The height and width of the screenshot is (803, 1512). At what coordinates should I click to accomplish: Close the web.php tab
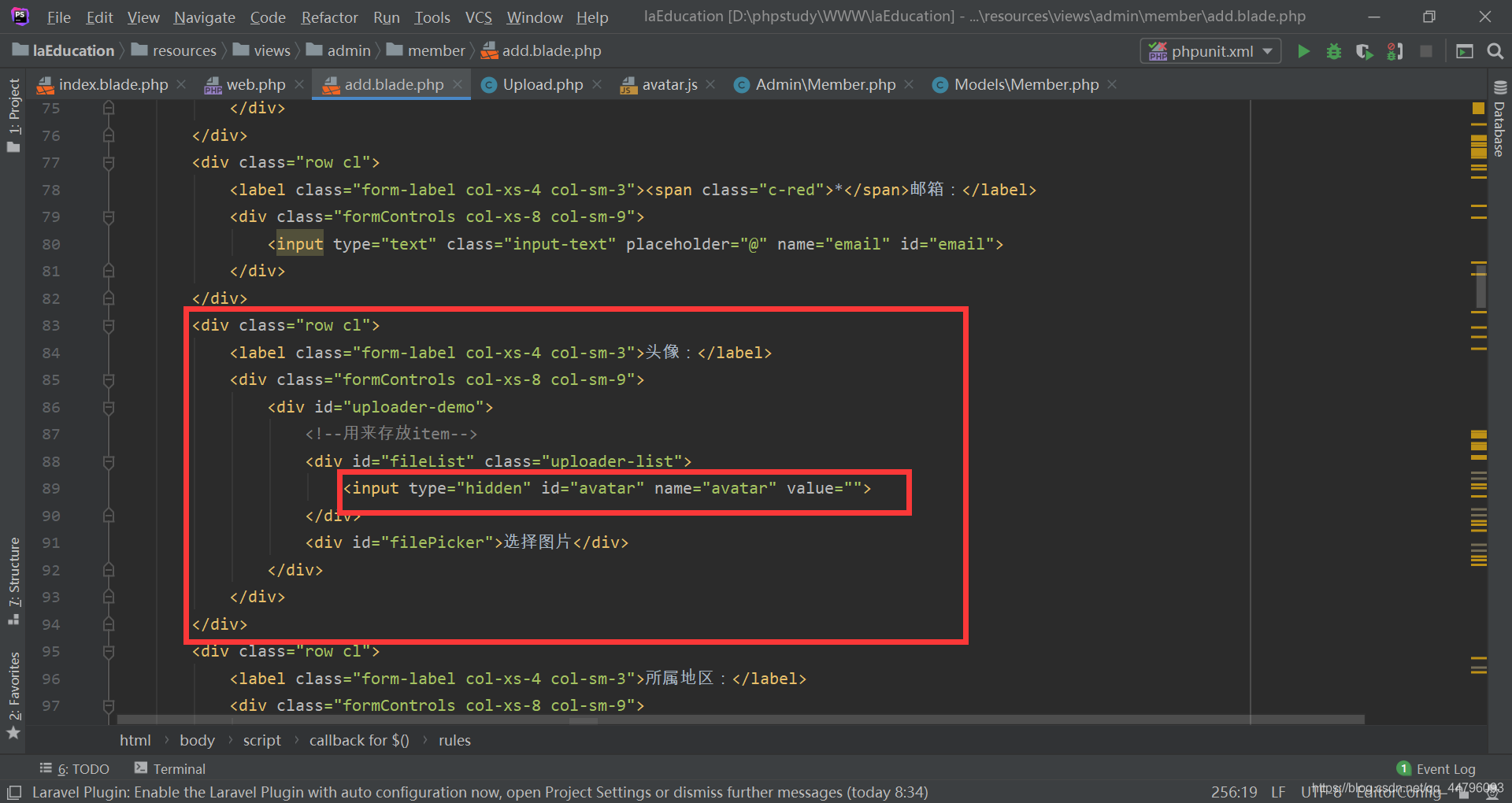299,84
